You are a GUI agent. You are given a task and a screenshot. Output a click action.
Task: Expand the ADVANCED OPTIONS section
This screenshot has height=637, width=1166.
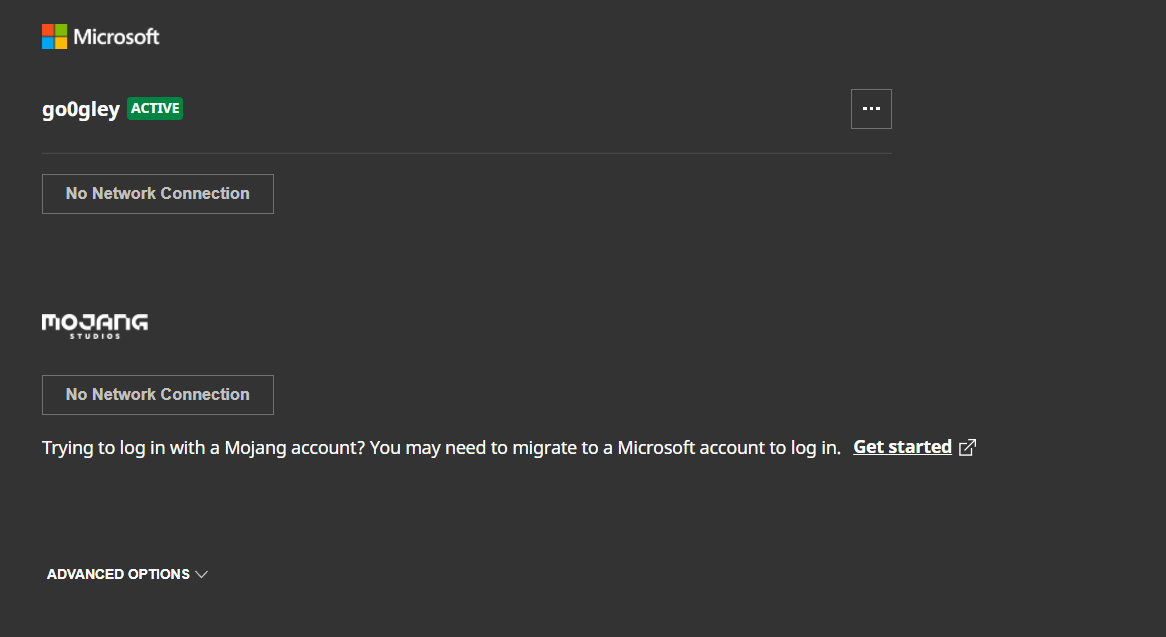[x=118, y=574]
